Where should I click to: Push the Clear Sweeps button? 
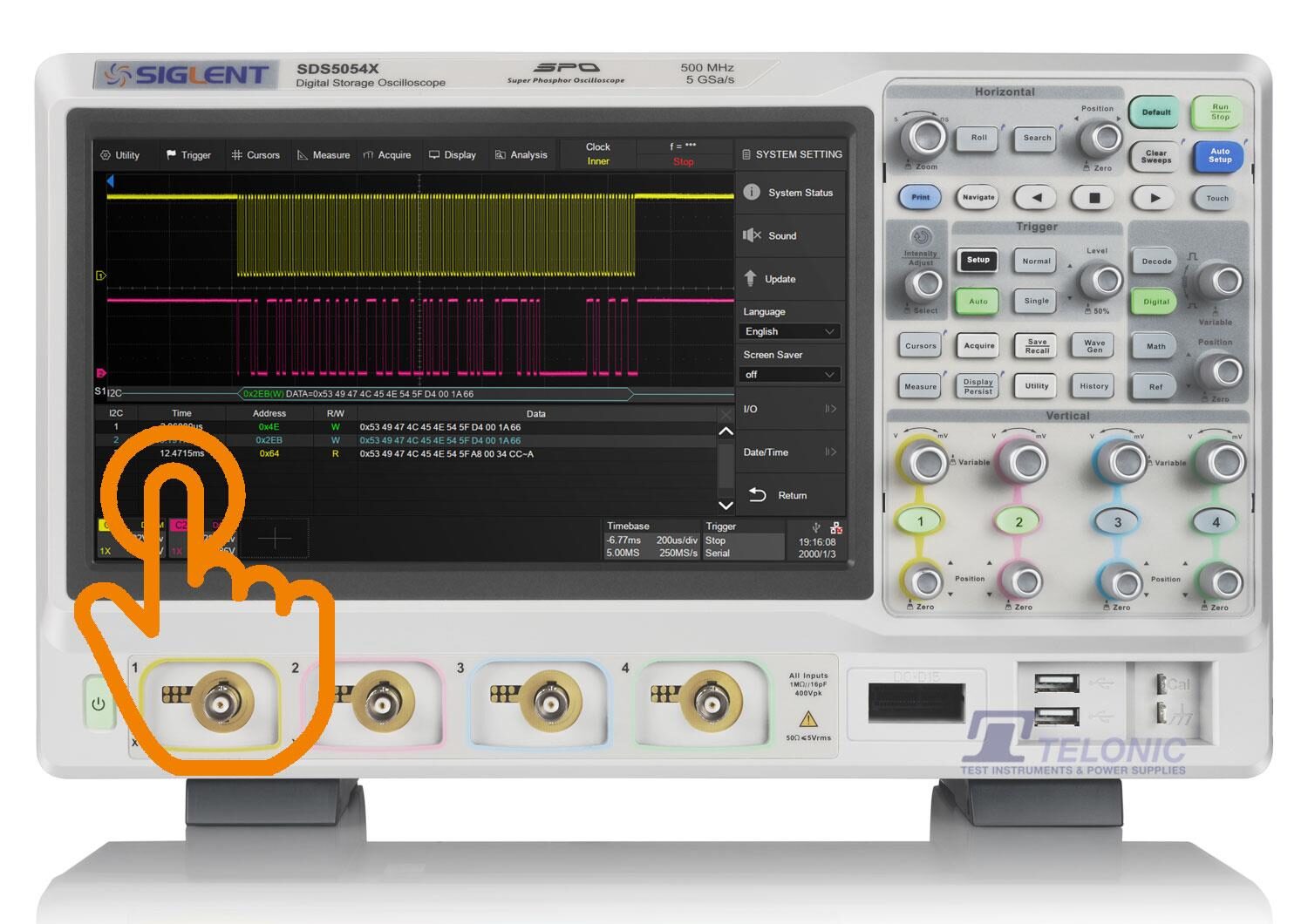click(x=1156, y=156)
